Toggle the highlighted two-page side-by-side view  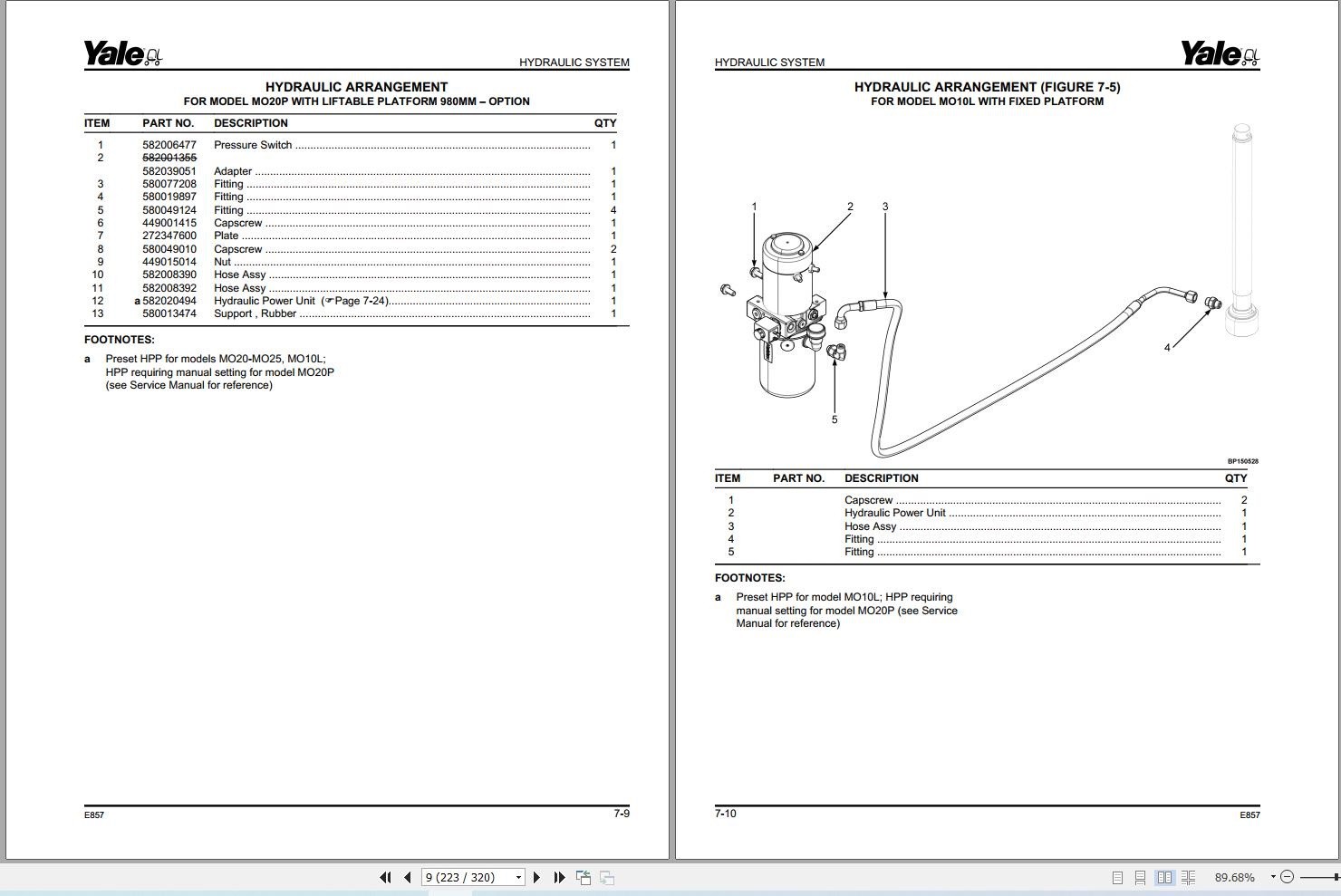coord(1163,876)
